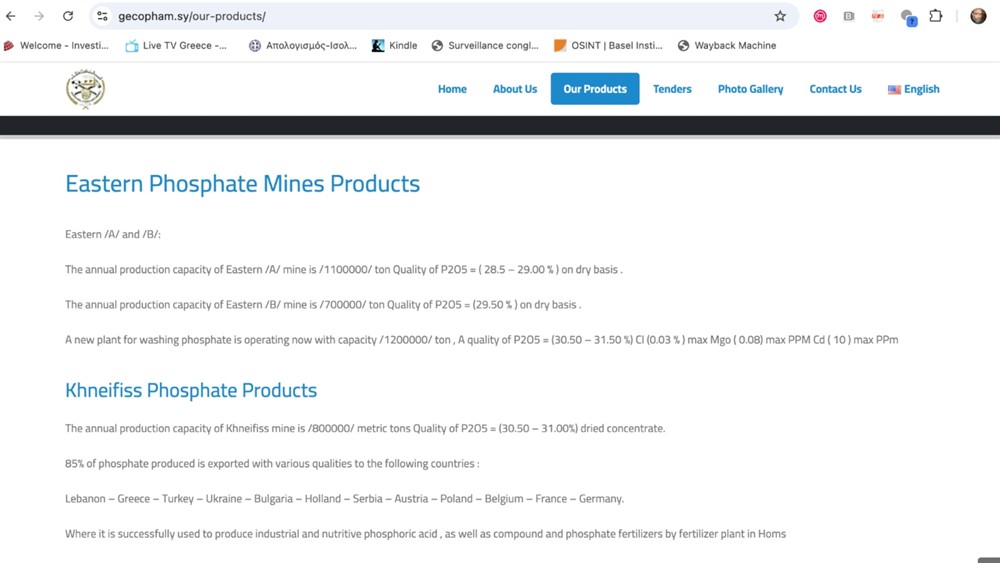Select the Our Products tab
The width and height of the screenshot is (1000, 563).
595,89
